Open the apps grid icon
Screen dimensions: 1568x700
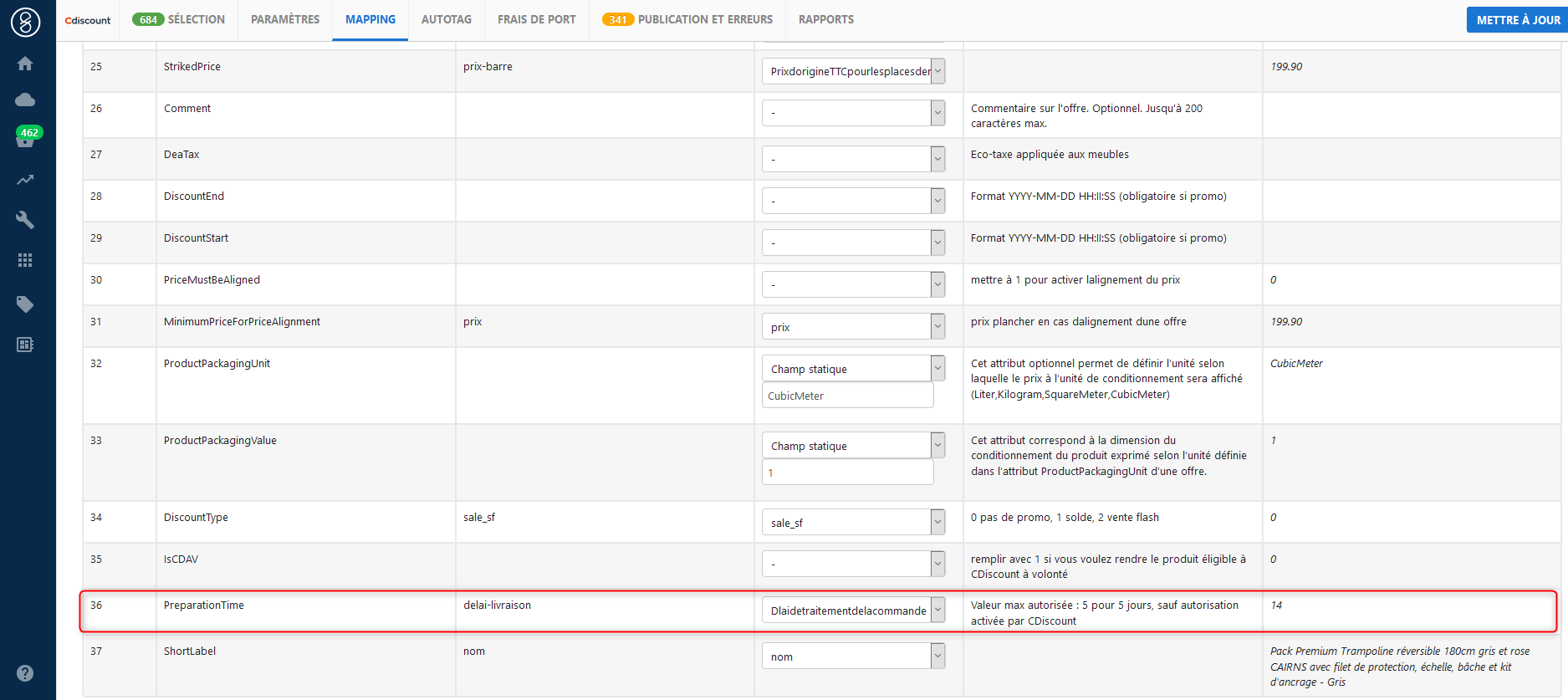(x=25, y=260)
